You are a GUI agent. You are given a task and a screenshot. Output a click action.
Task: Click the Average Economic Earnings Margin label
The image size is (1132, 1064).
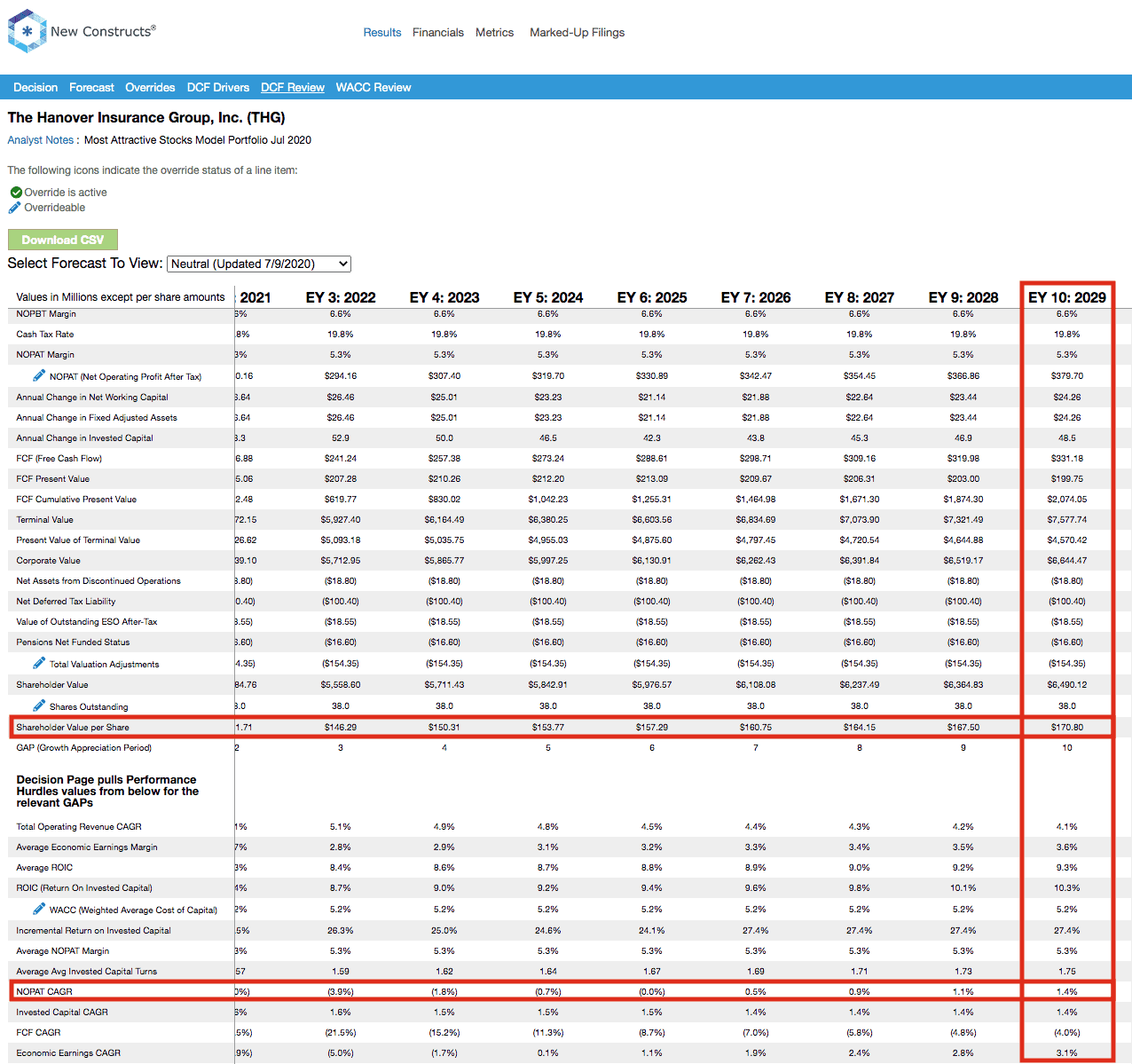[87, 847]
